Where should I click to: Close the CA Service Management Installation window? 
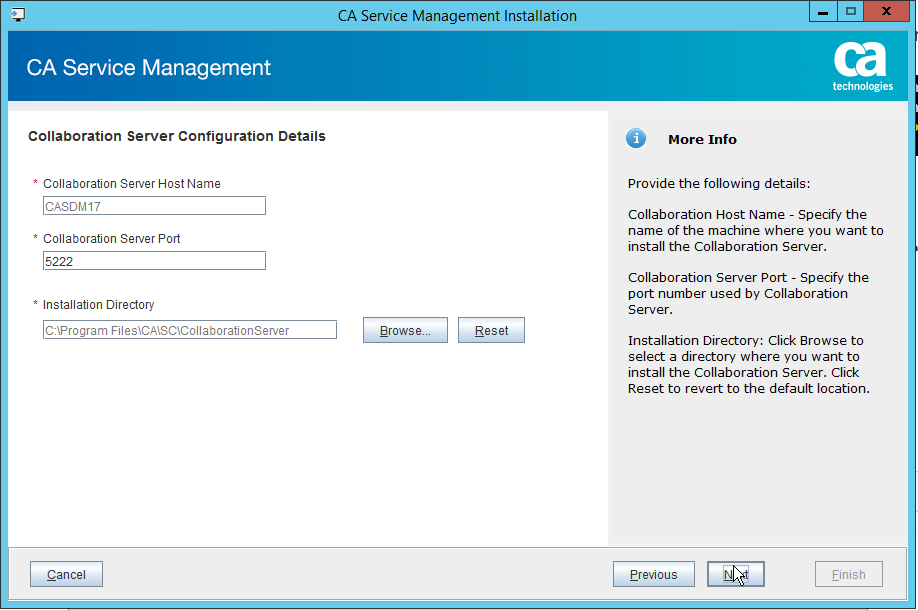(x=889, y=11)
